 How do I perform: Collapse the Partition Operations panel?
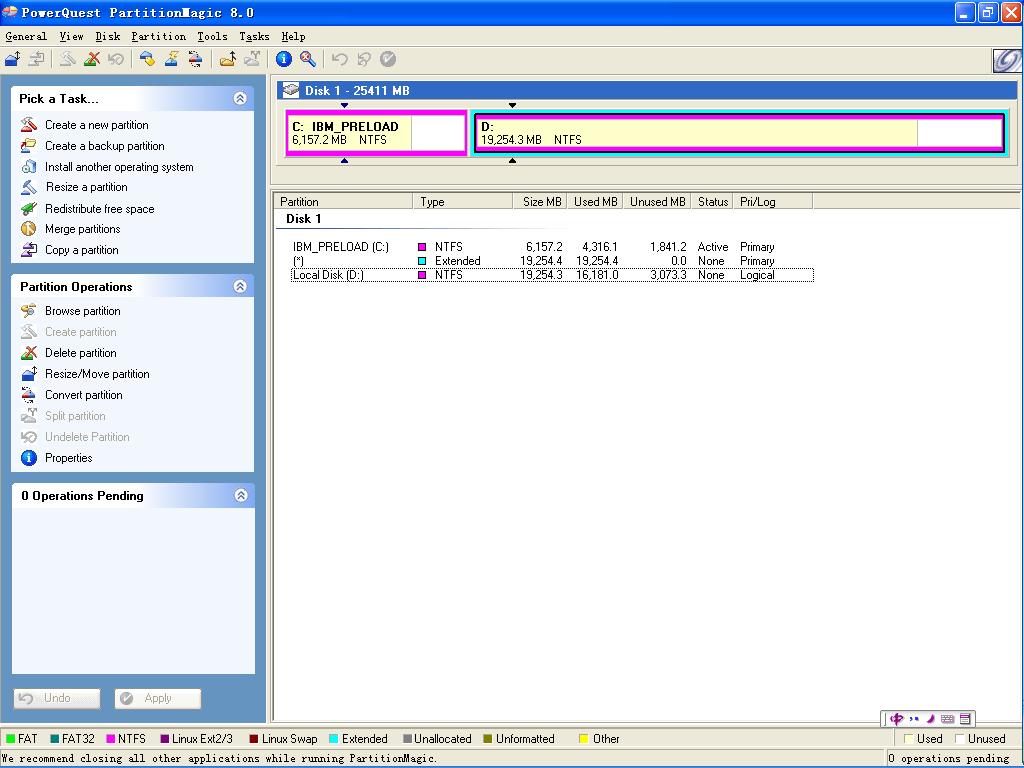tap(240, 286)
